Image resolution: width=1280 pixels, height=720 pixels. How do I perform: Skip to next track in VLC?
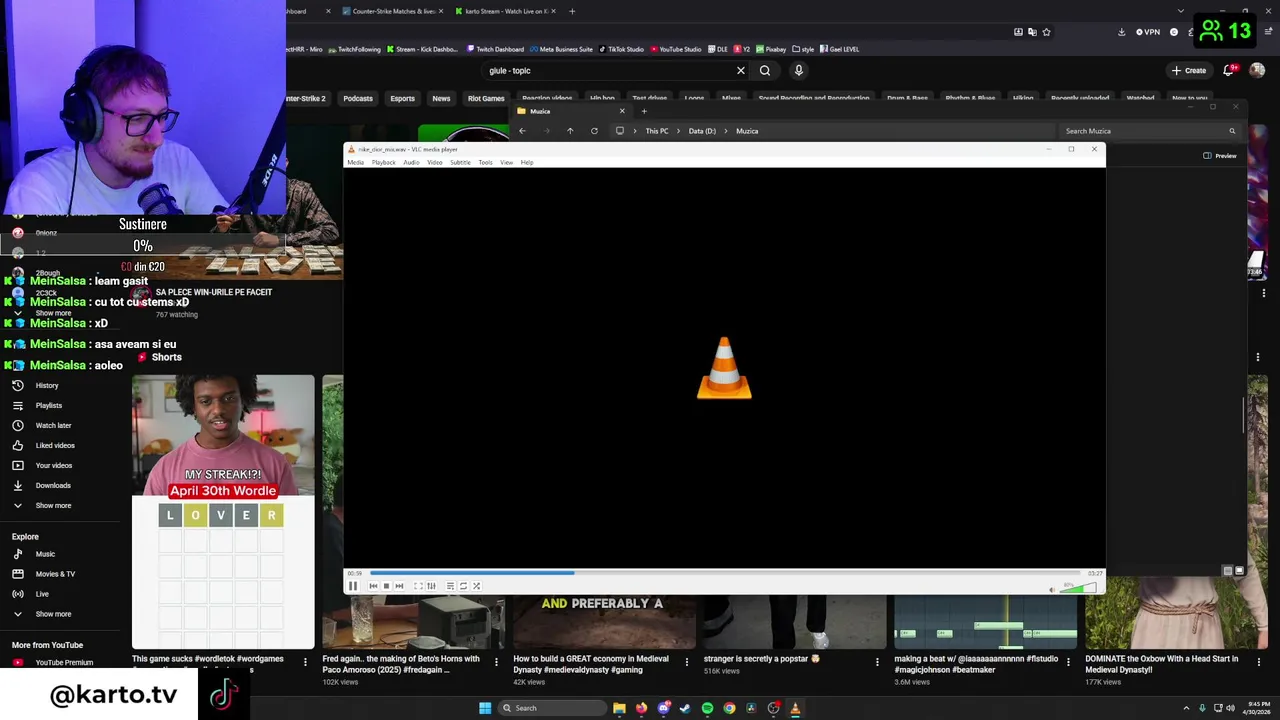click(x=399, y=586)
